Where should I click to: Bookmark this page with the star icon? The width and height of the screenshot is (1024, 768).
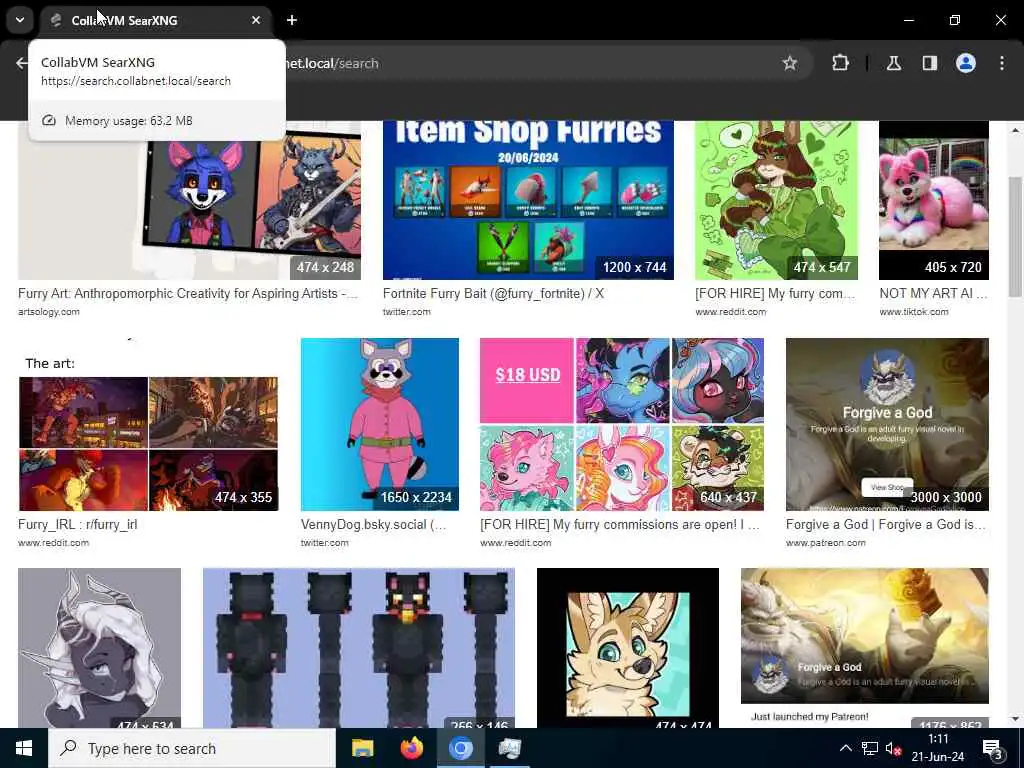[x=790, y=63]
